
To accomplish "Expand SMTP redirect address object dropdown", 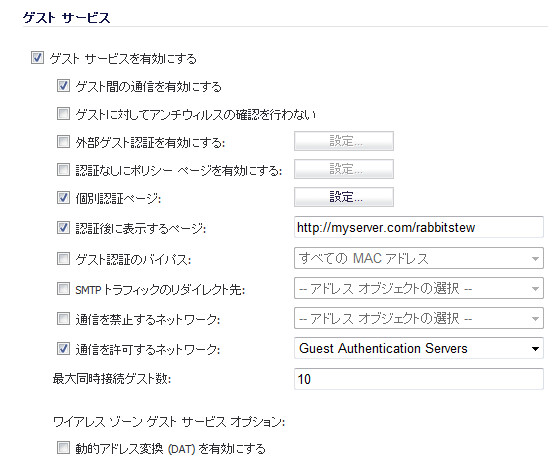I will tap(419, 288).
